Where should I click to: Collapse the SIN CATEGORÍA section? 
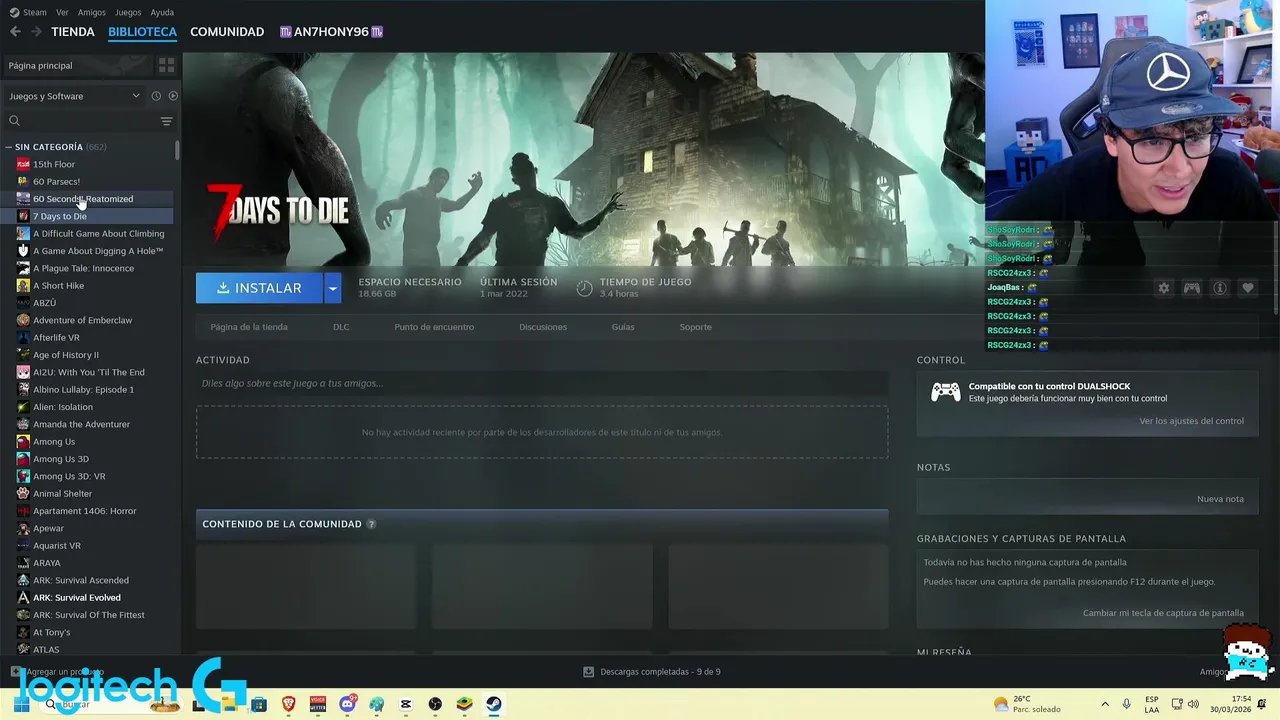click(x=9, y=147)
